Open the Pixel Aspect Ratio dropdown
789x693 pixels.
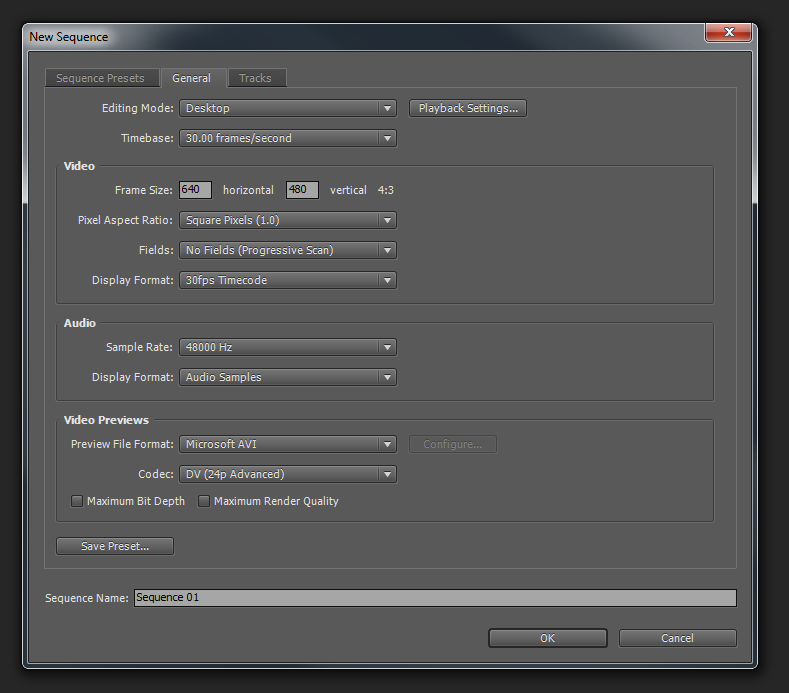288,220
